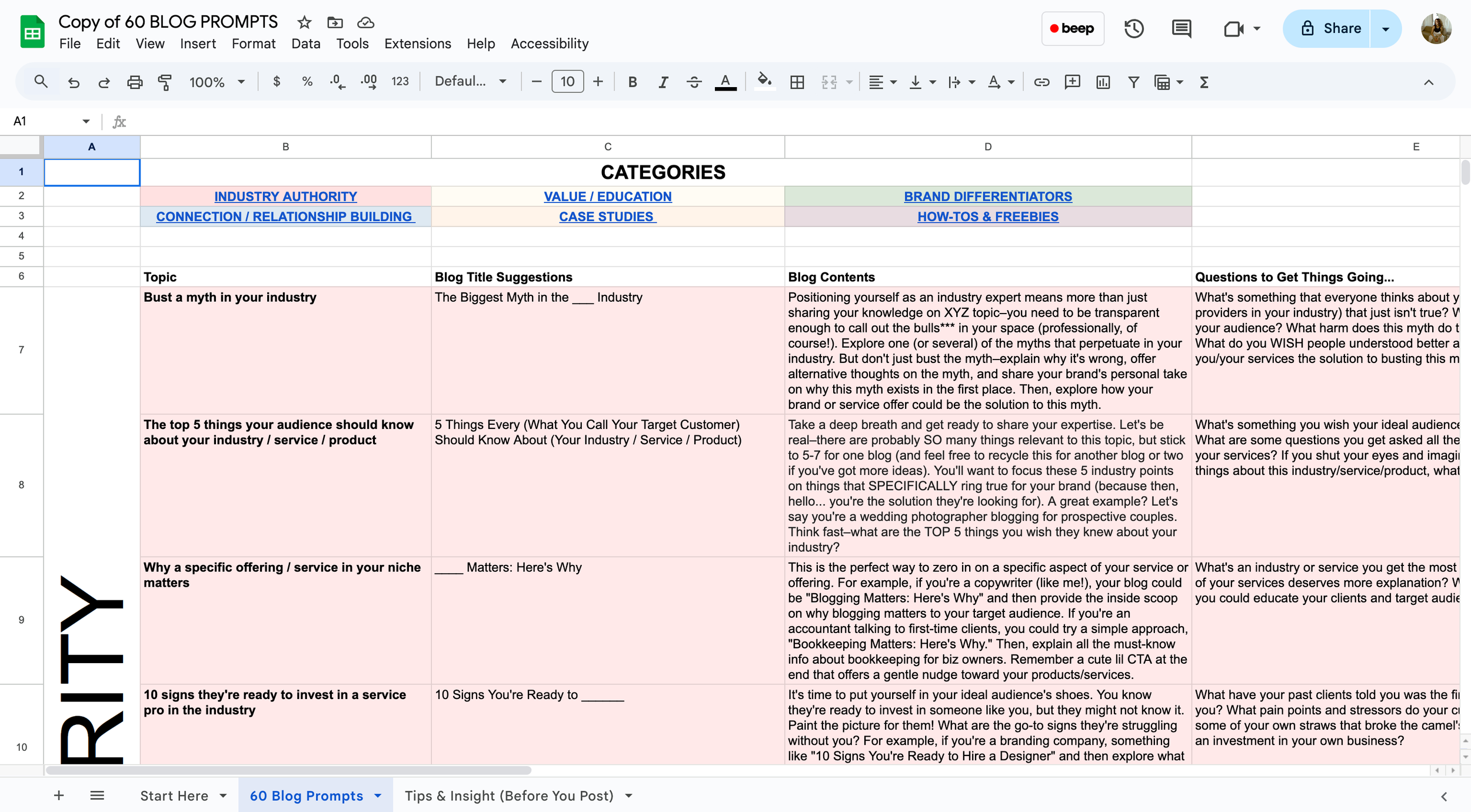The height and width of the screenshot is (812, 1471).
Task: Toggle bold formatting
Action: 633,82
